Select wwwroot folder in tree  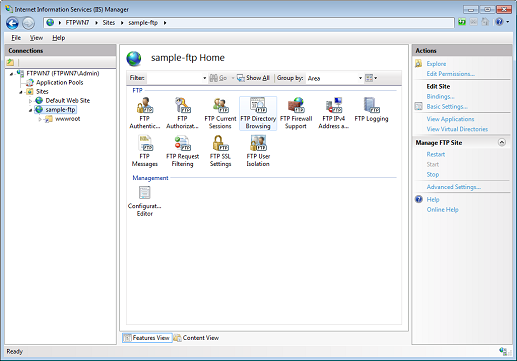pyautogui.click(x=67, y=119)
